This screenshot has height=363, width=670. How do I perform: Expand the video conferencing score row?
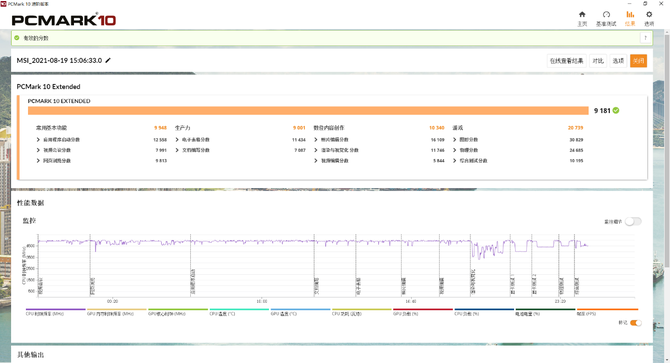click(x=54, y=150)
